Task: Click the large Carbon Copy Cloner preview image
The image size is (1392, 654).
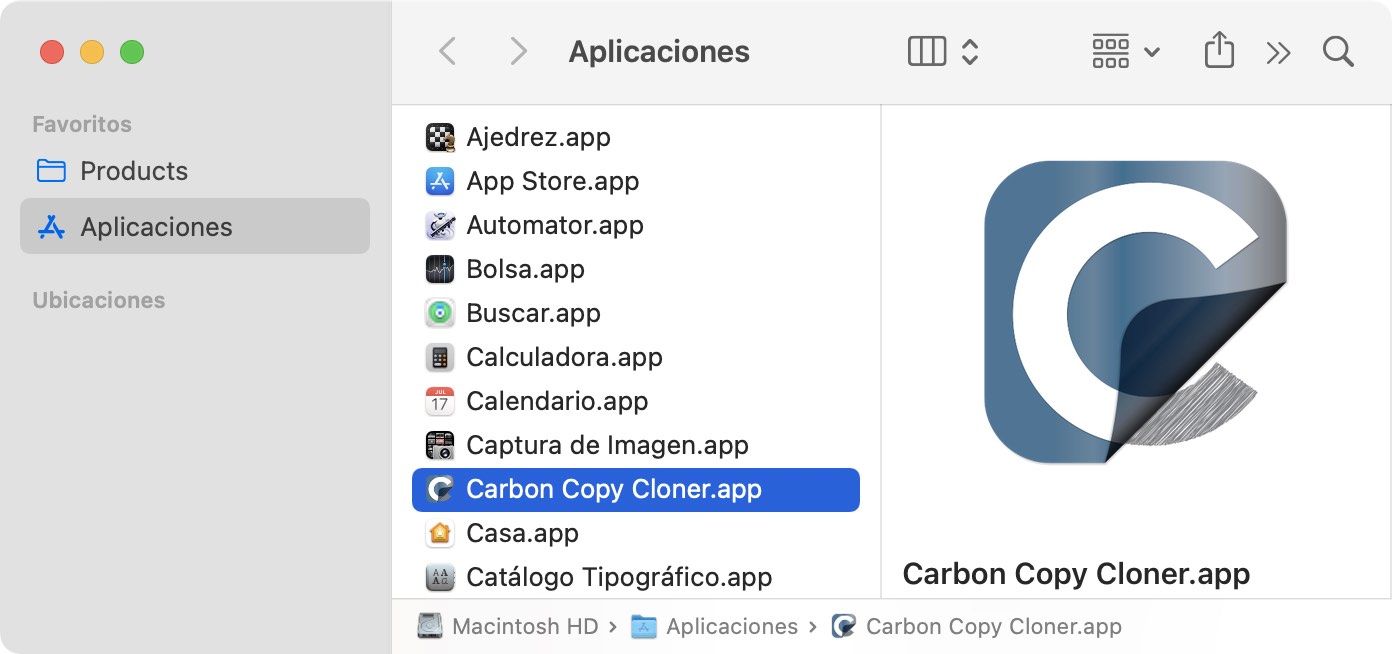Action: point(1136,312)
